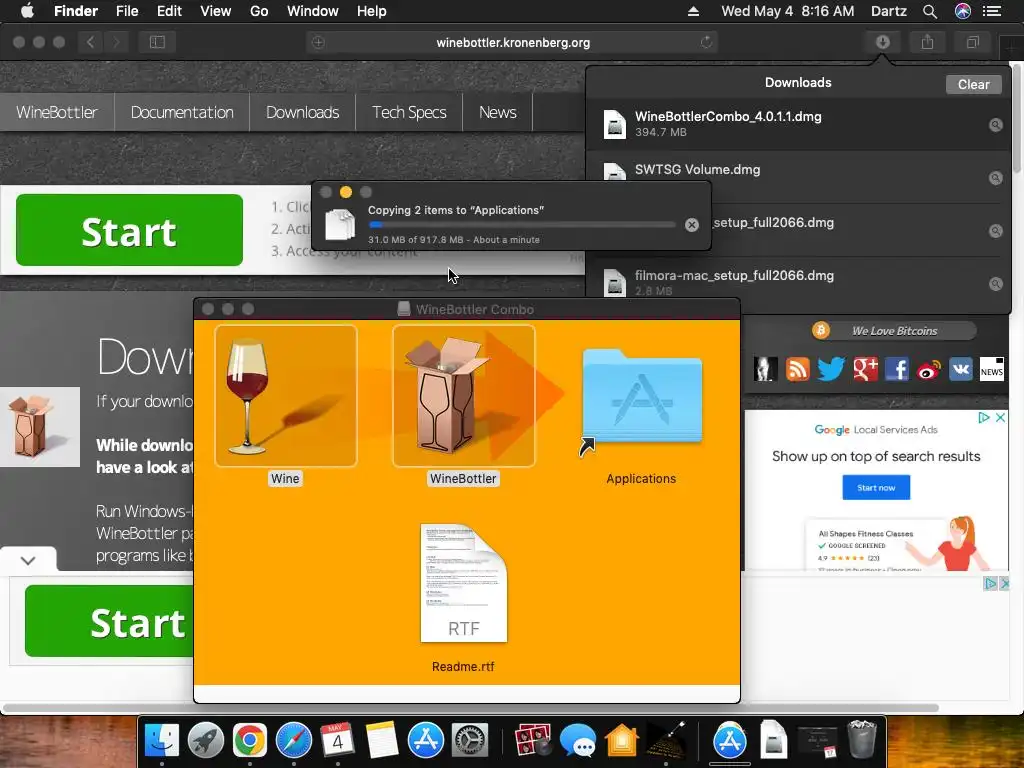Click the date and time in menu bar
Viewport: 1024px width, 768px height.
click(x=787, y=11)
